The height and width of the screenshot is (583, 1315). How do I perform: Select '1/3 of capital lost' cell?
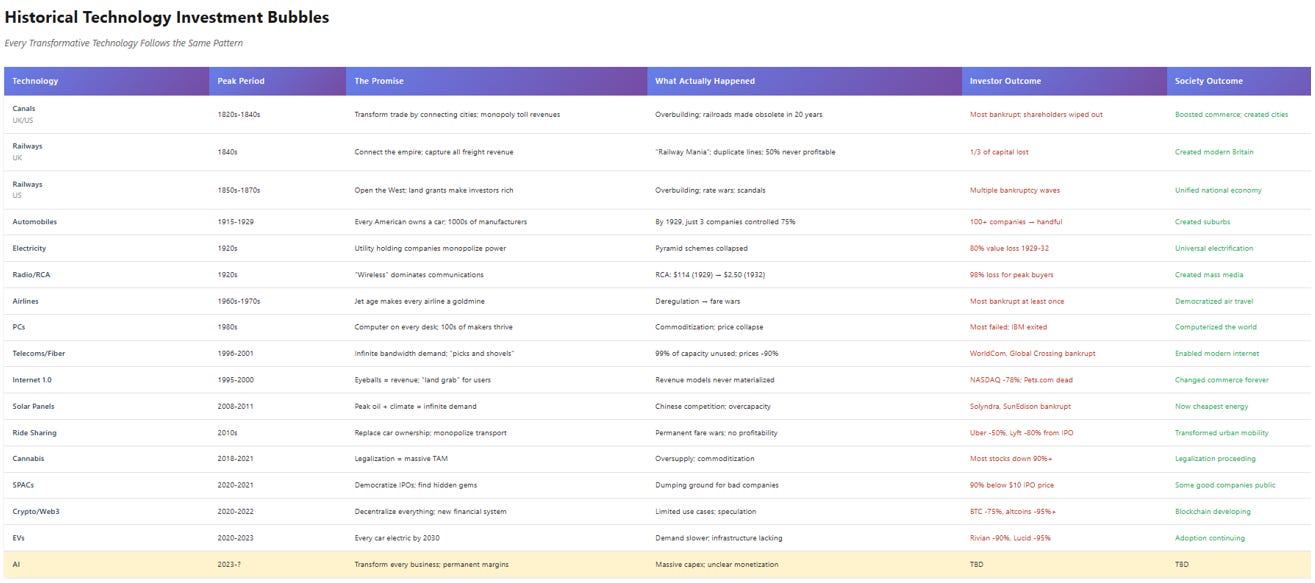point(1064,152)
